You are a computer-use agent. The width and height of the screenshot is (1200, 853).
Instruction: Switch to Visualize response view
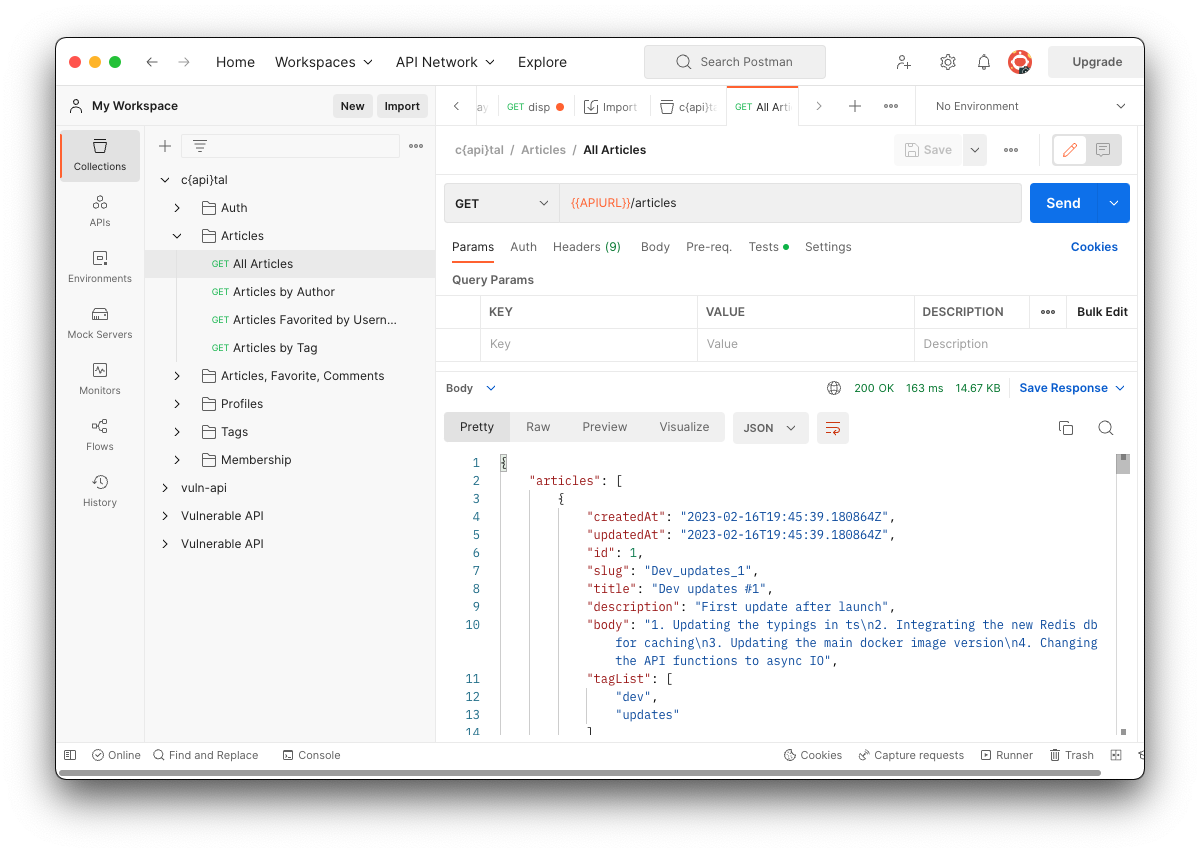pyautogui.click(x=684, y=427)
